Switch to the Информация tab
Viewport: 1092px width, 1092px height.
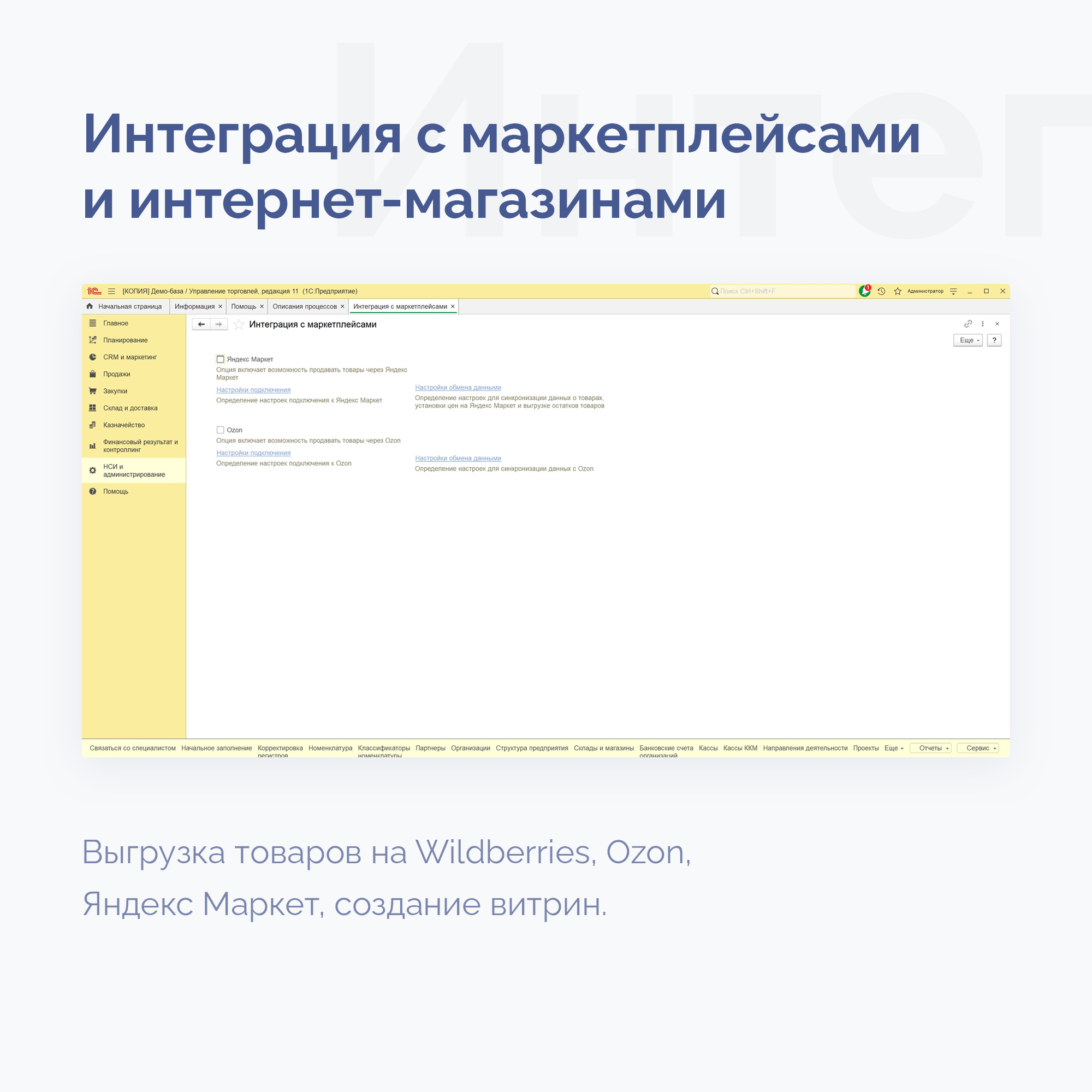coord(194,306)
